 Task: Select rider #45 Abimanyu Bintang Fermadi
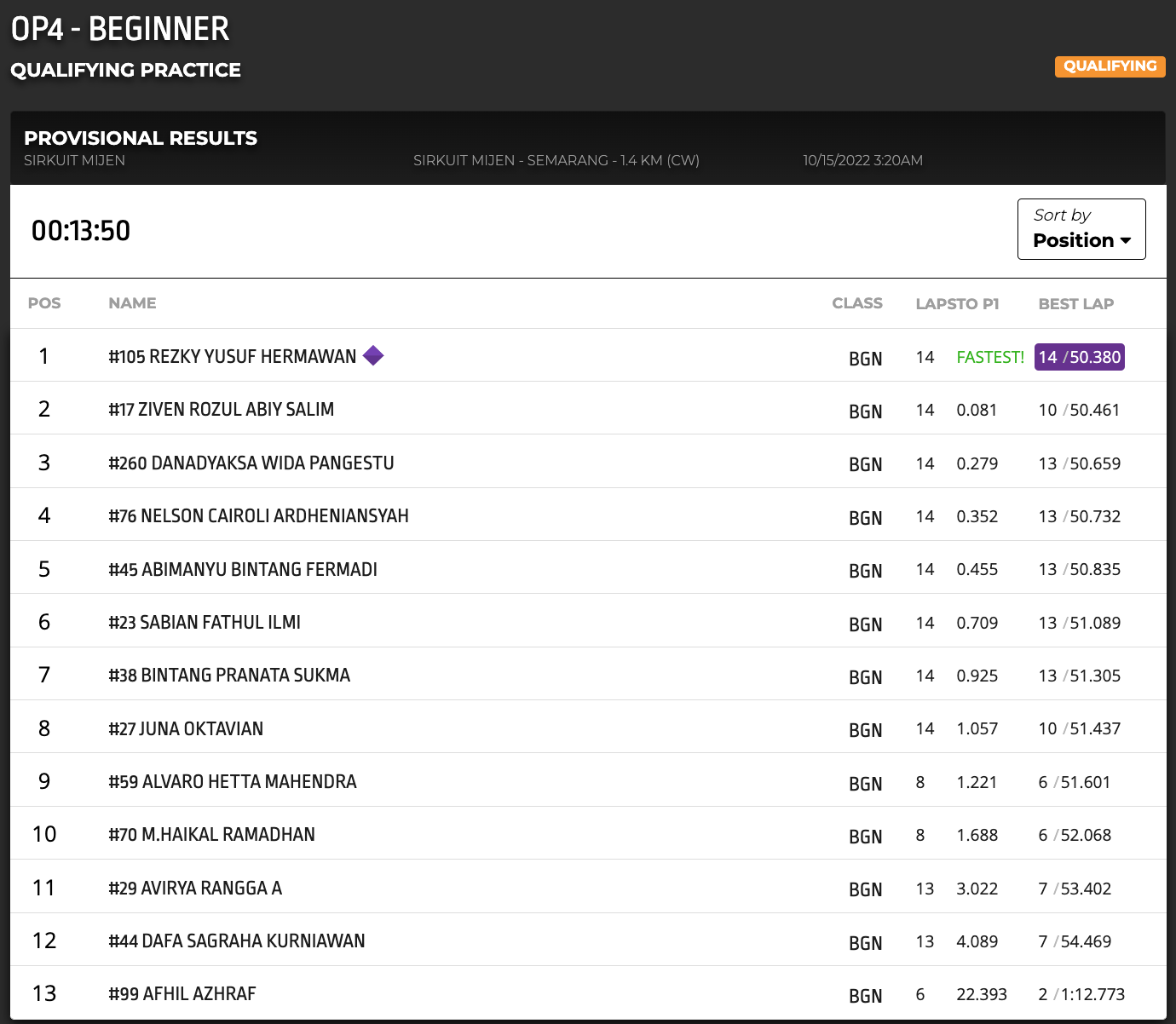coord(242,570)
